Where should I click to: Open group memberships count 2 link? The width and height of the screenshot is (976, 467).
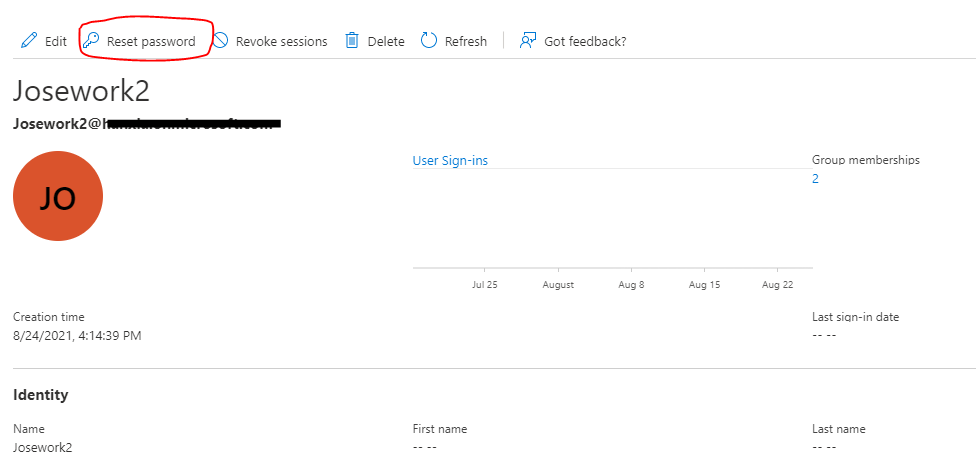815,179
